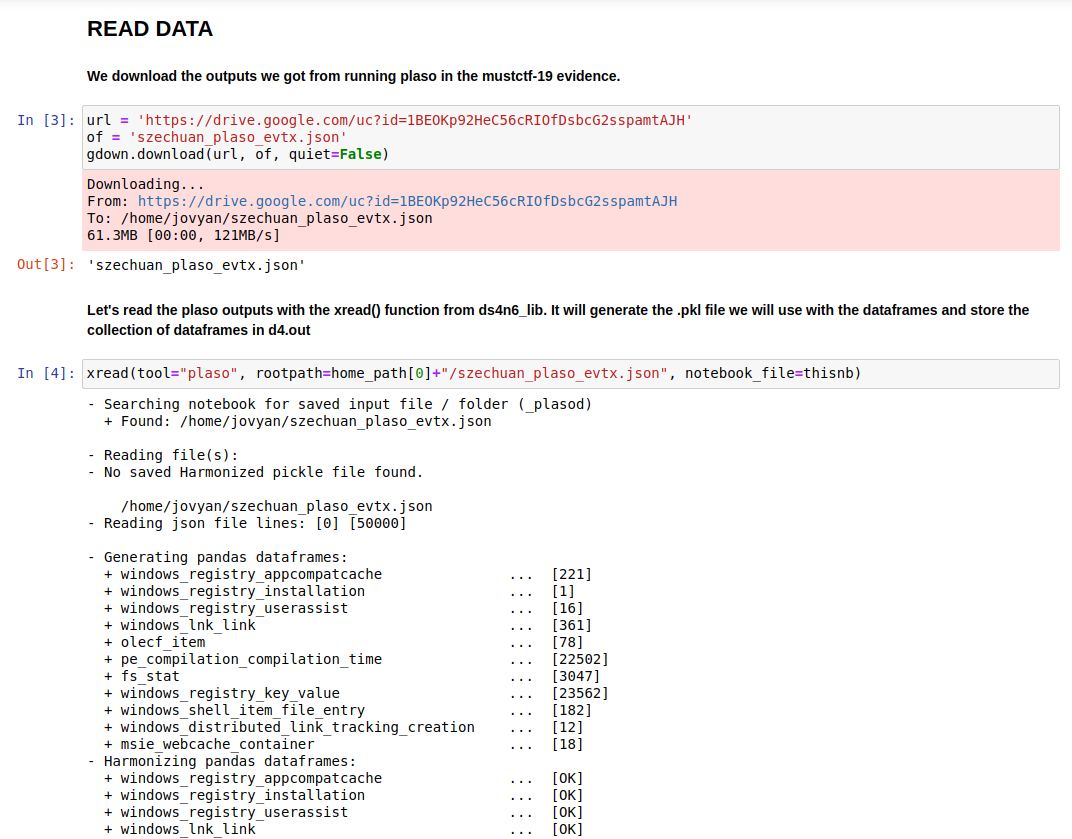1072x839 pixels.
Task: Click 'Generating pandas dataframes:' line
Action: (217, 557)
